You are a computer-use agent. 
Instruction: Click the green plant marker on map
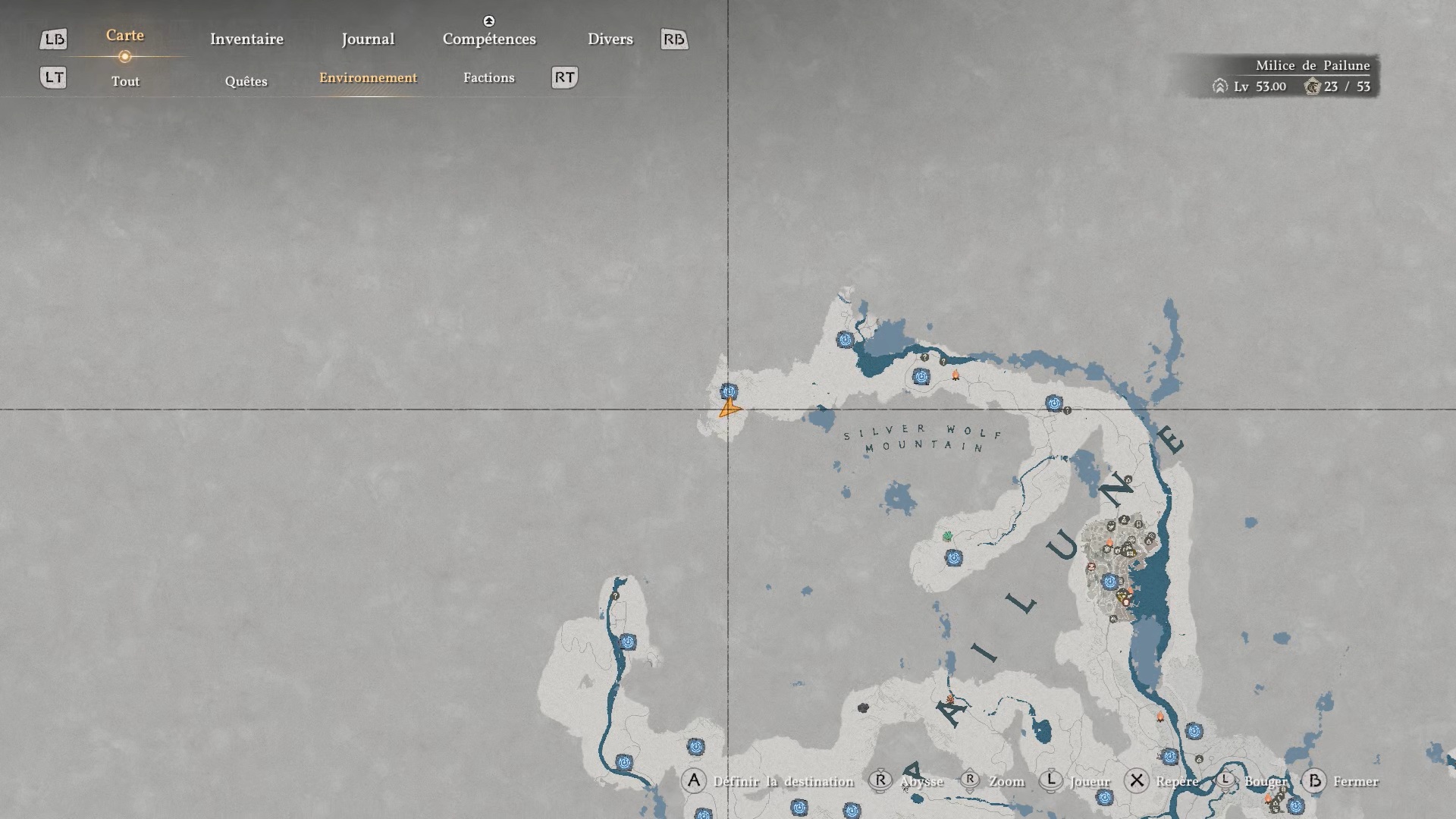pos(947,536)
